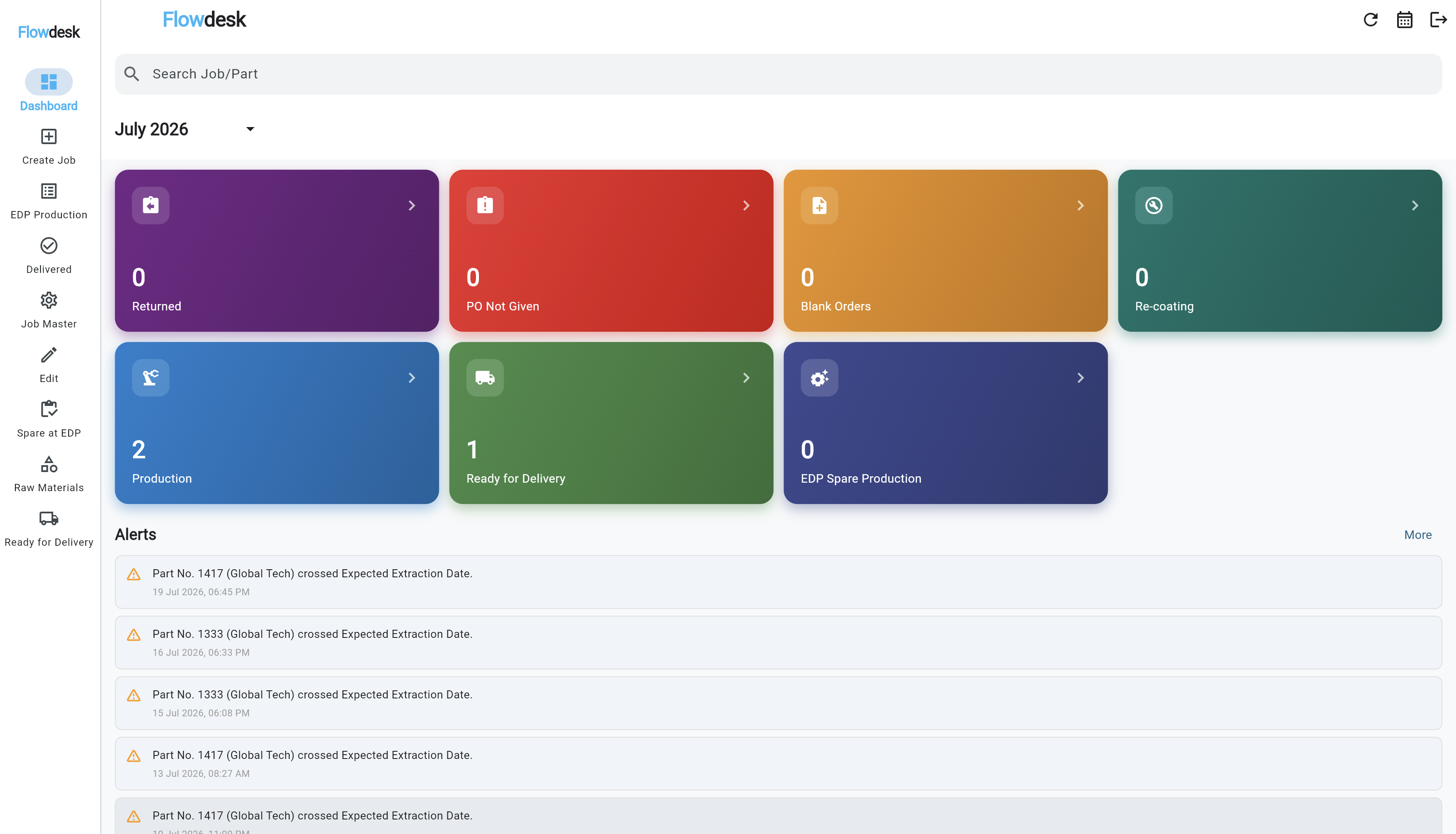Click the PO Not Given card's alert icon
Viewport: 1456px width, 834px height.
(485, 206)
